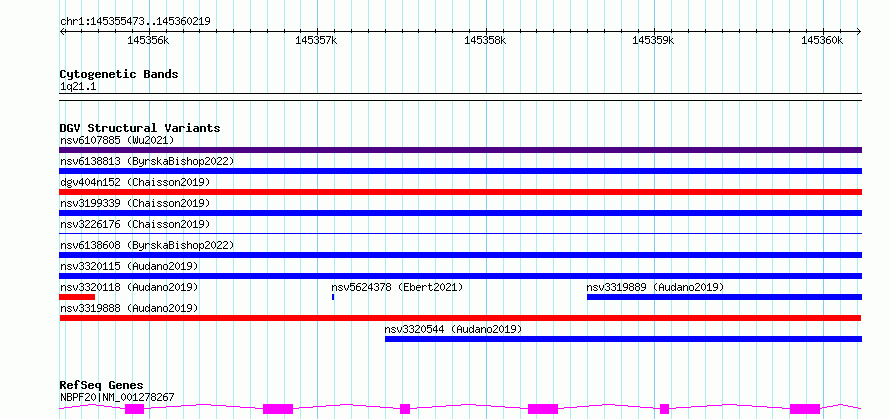This screenshot has width=890, height=419.
Task: Click the NBPF20 exon before the 145356k gridline
Action: coord(135,409)
